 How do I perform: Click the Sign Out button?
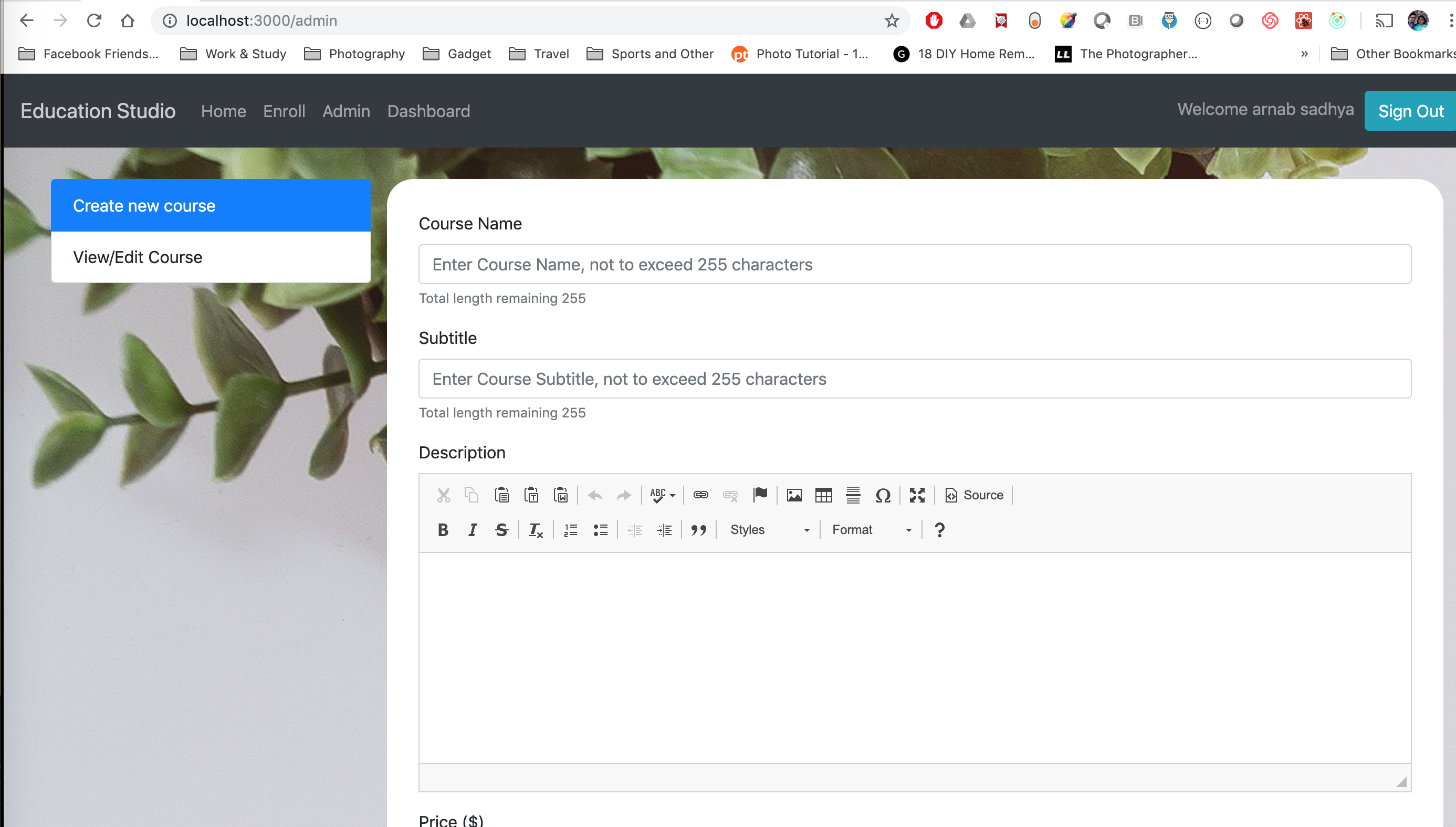1410,111
